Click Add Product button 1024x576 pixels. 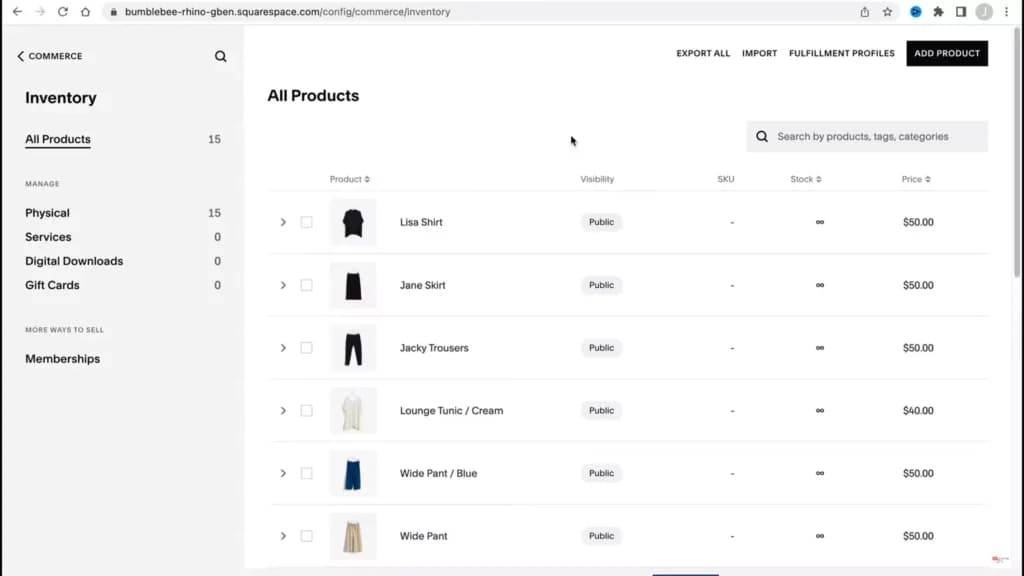947,54
